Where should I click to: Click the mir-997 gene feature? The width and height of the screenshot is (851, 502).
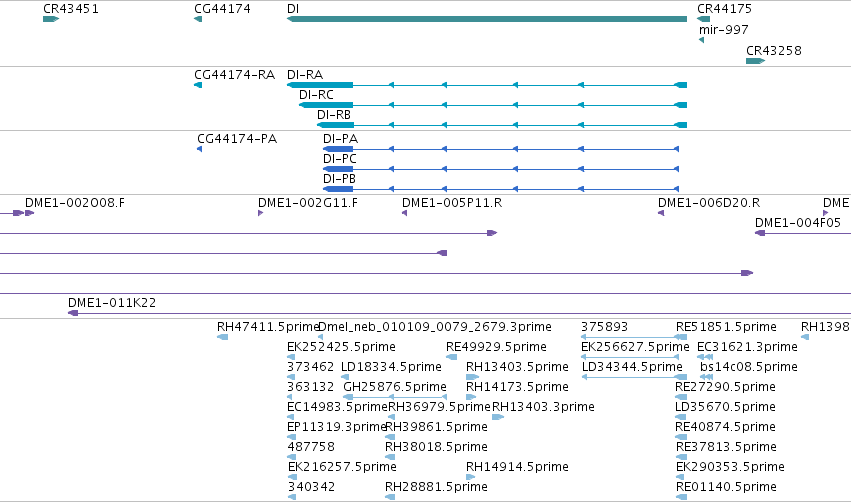click(702, 40)
